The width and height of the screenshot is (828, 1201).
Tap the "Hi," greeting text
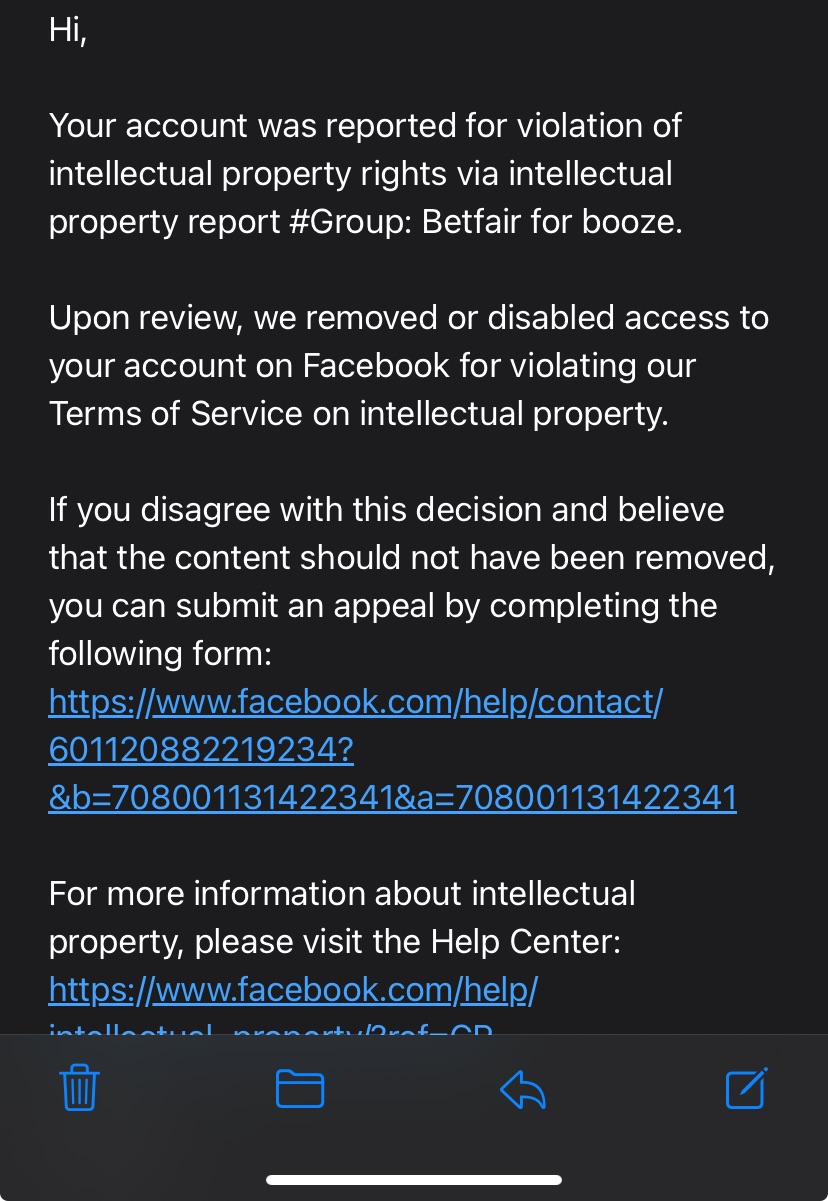coord(68,30)
